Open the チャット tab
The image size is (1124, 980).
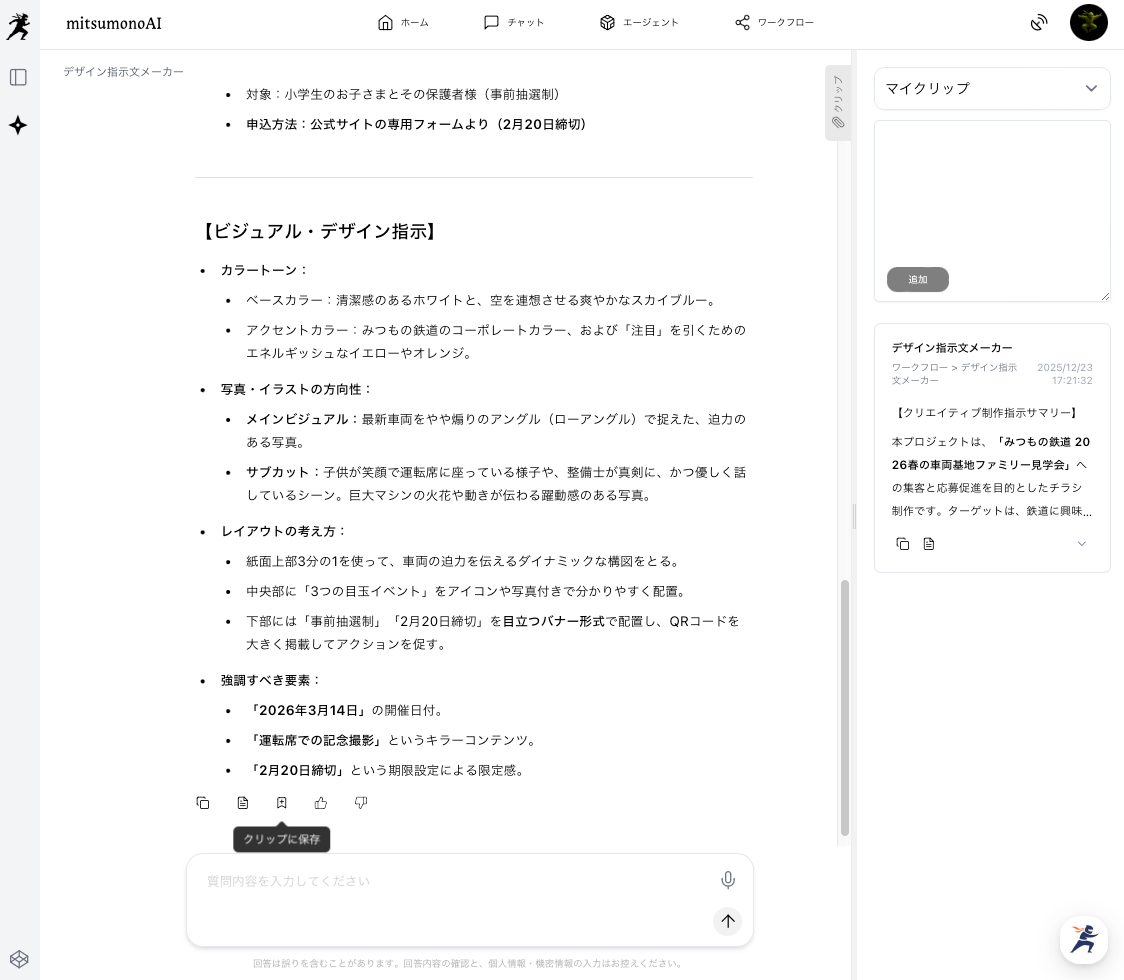[514, 23]
